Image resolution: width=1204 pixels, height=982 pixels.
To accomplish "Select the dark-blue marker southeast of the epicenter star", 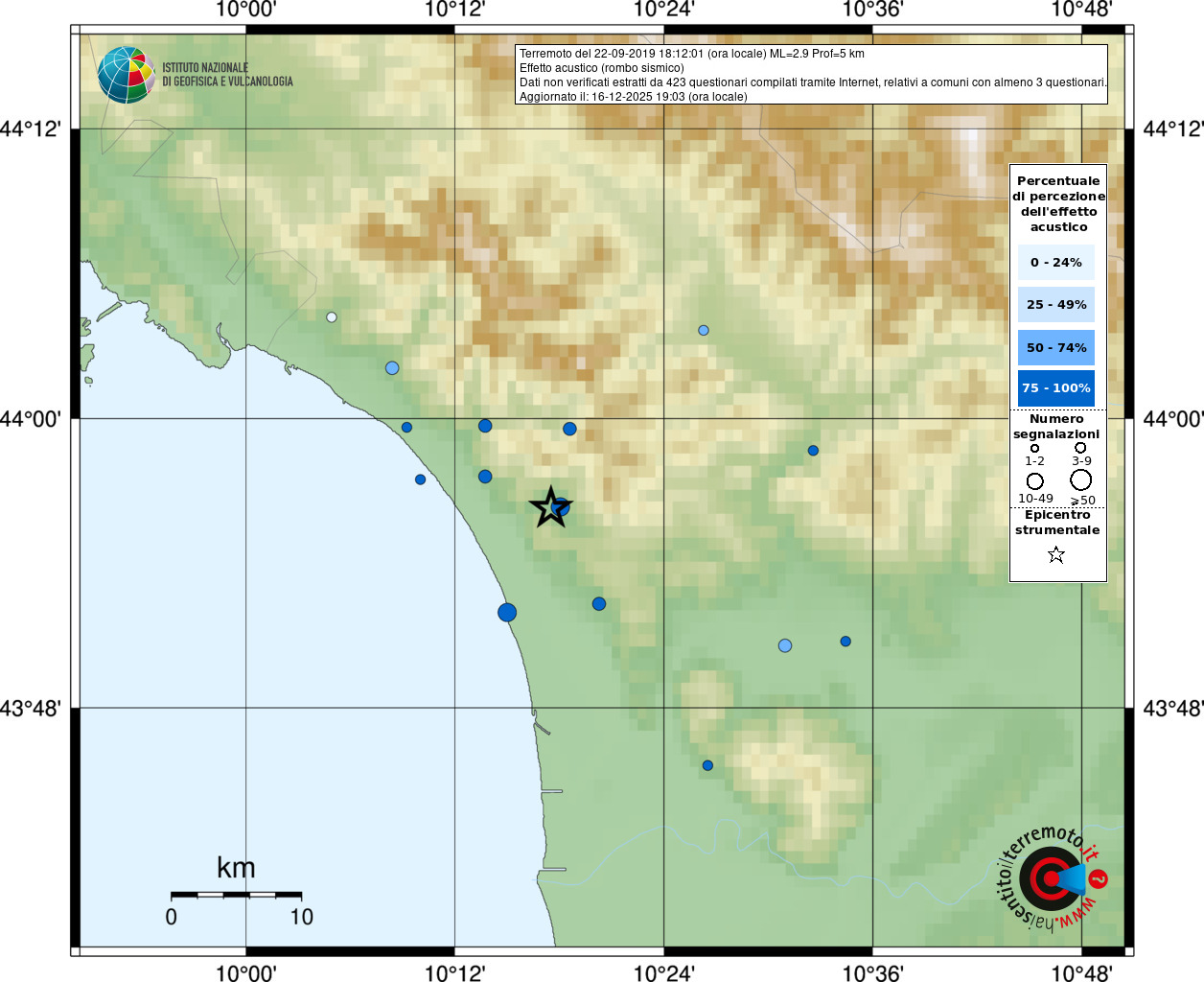I will tap(599, 604).
